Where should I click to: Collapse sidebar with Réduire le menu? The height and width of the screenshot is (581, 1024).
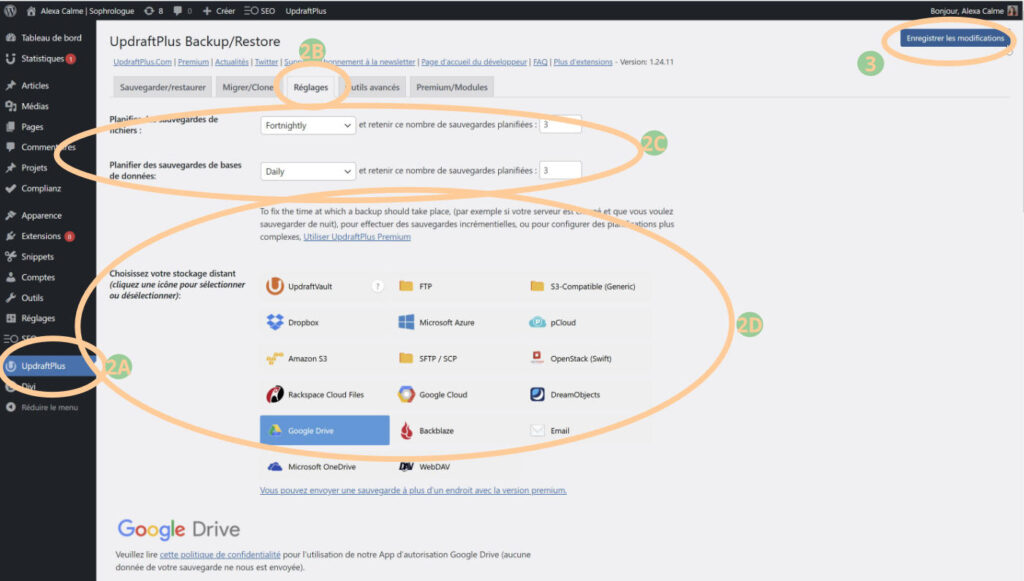(42, 407)
